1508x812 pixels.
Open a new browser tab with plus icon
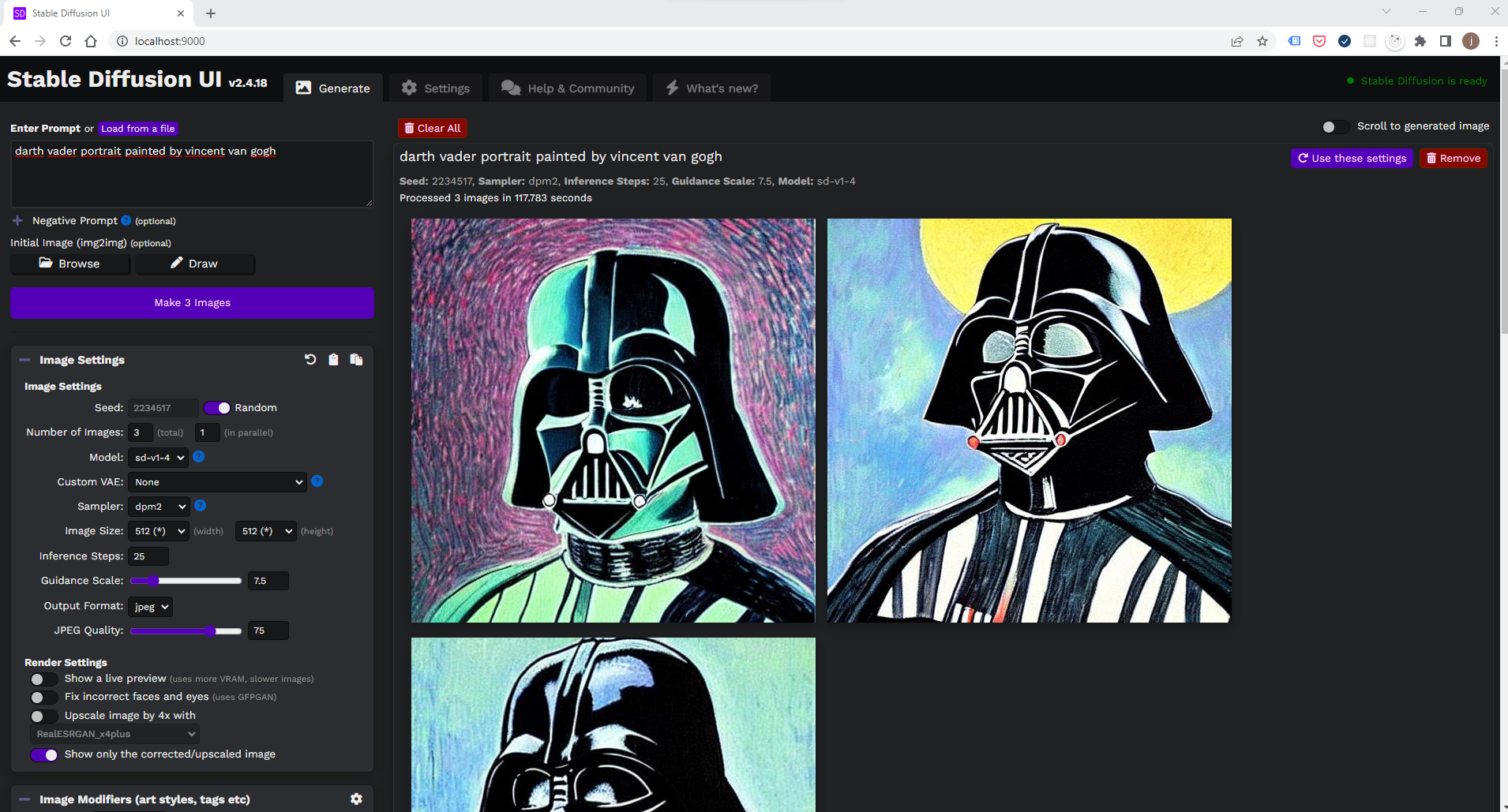pyautogui.click(x=211, y=13)
